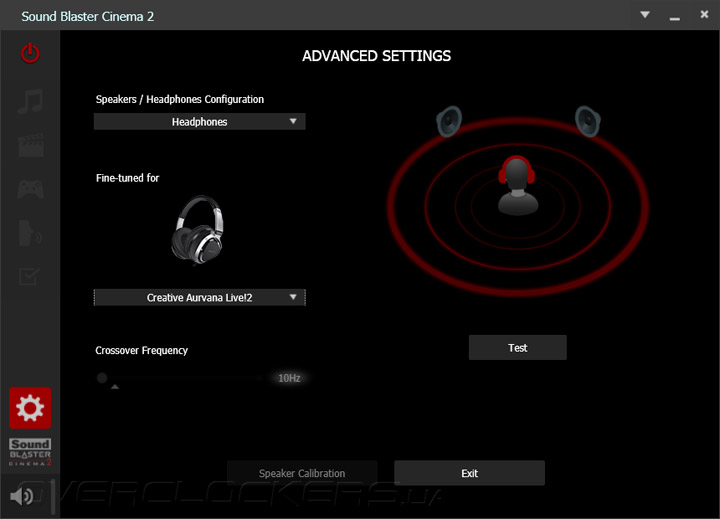
Task: Open the title bar dropdown arrow menu
Action: (645, 15)
